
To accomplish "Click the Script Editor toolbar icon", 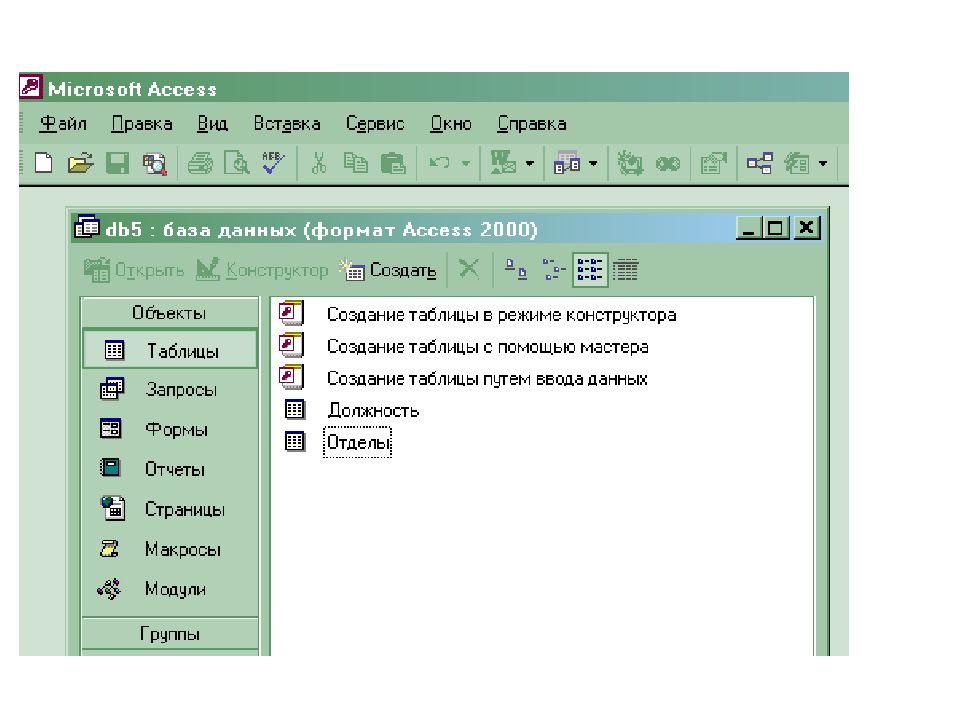I will click(667, 164).
